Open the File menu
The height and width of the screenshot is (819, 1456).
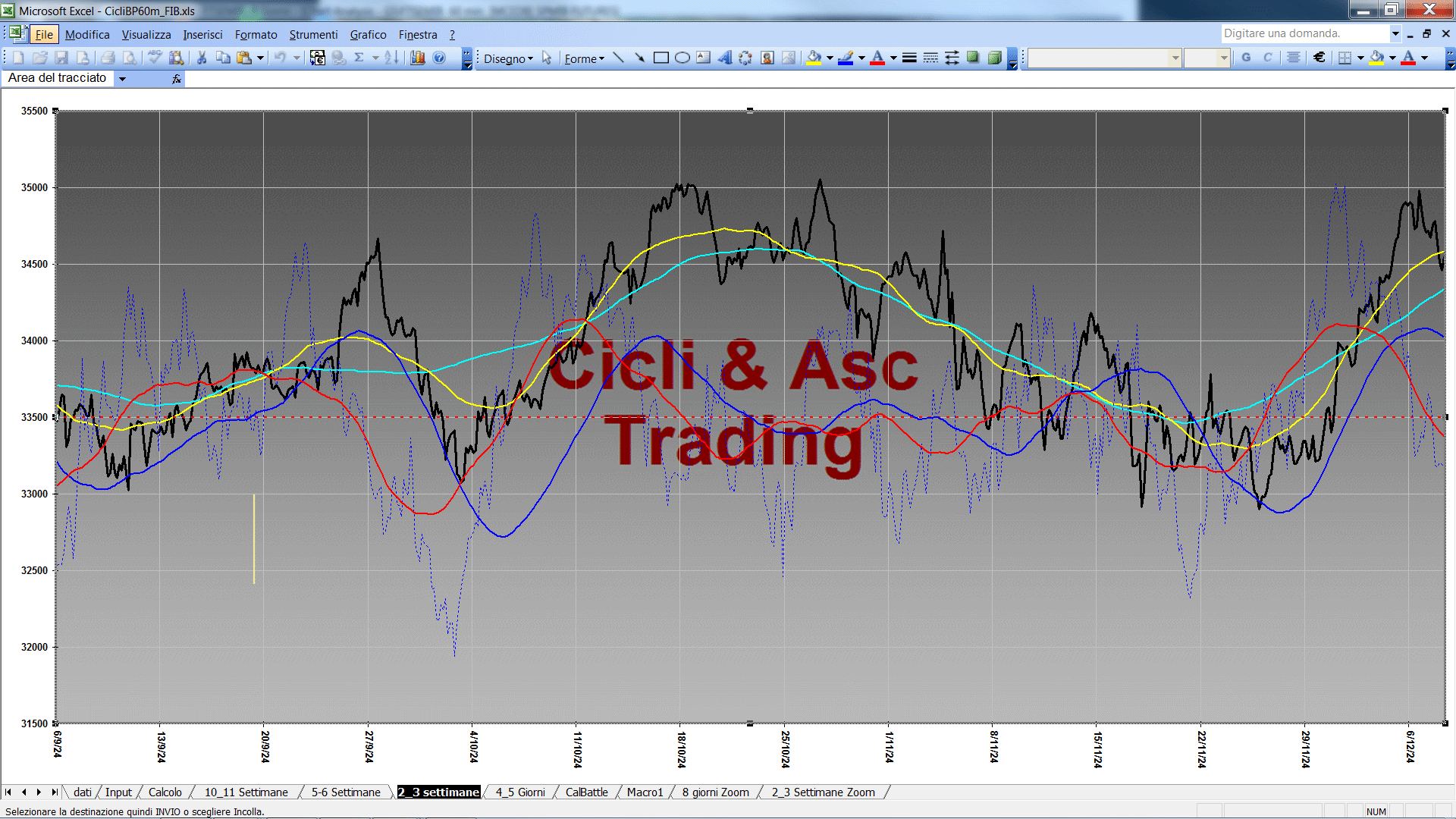[x=44, y=35]
